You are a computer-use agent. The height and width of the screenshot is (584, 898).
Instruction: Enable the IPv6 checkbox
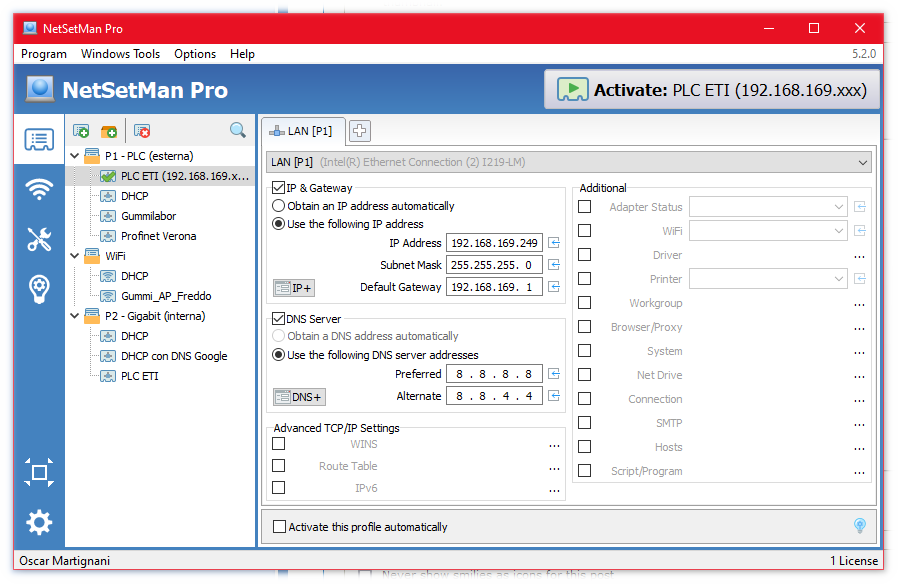tap(279, 488)
